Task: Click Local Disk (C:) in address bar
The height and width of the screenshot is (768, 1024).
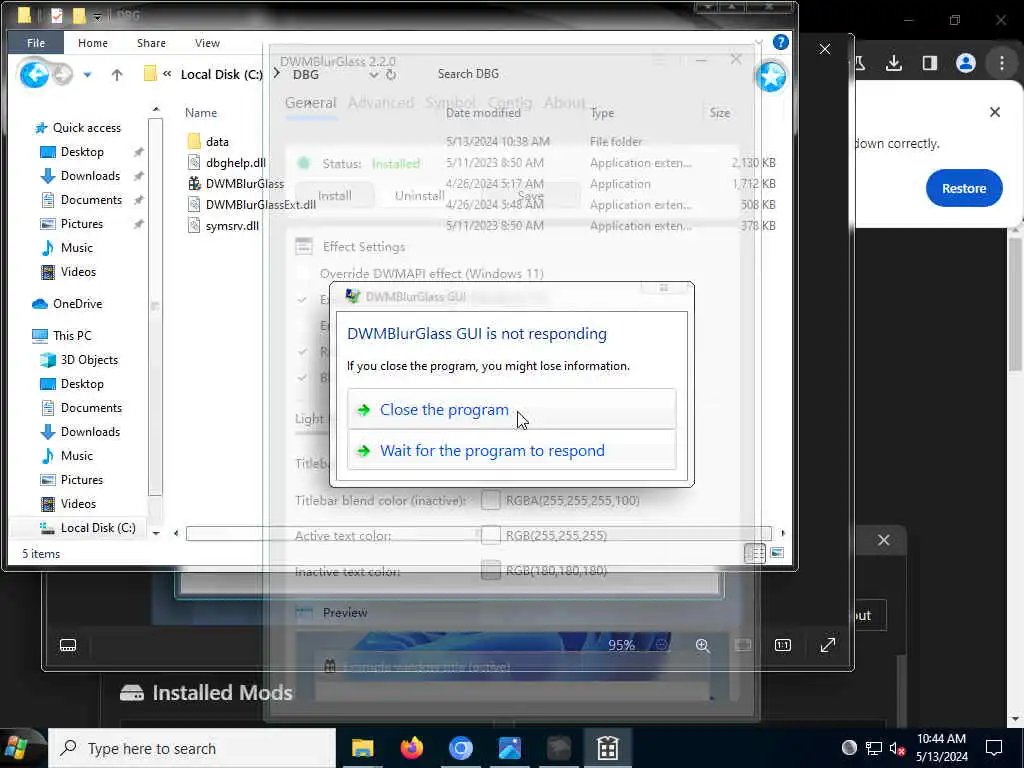Action: (221, 74)
